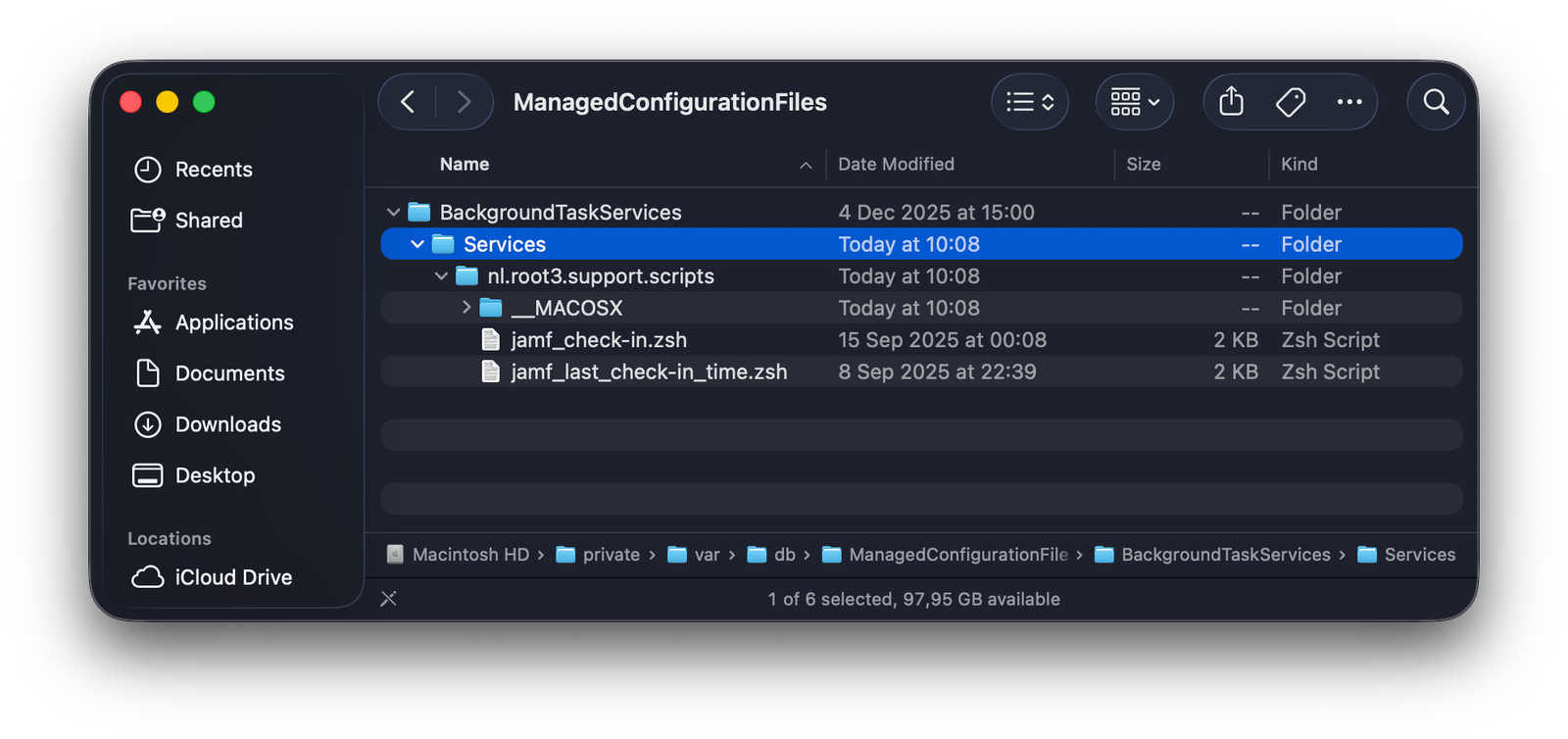Open the list view switcher

1029,102
